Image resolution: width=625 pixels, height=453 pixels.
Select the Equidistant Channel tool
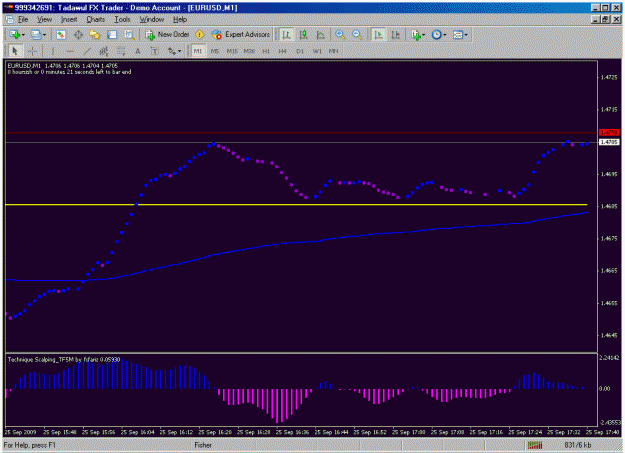pos(104,51)
